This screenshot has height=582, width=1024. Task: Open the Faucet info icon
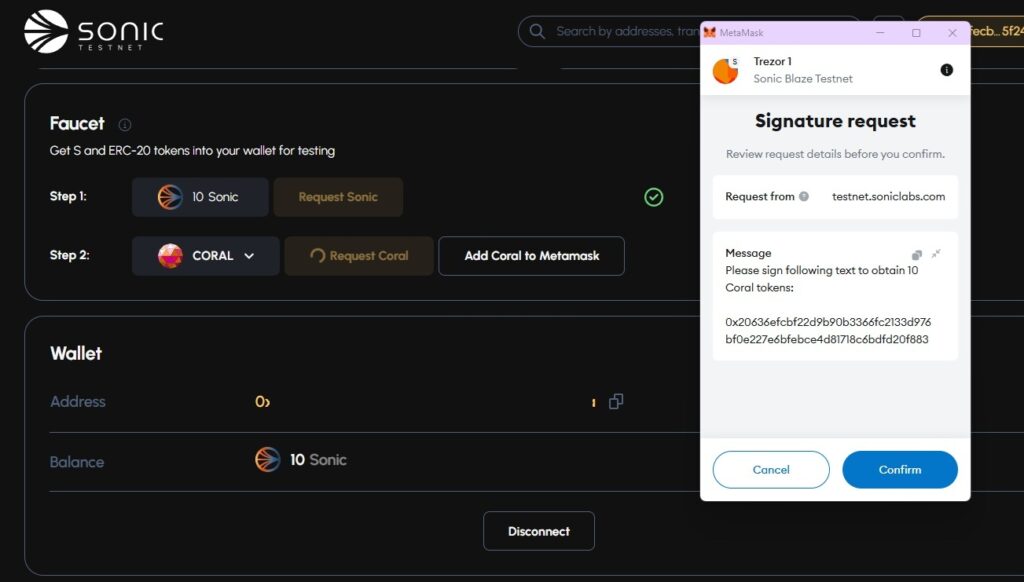click(125, 124)
